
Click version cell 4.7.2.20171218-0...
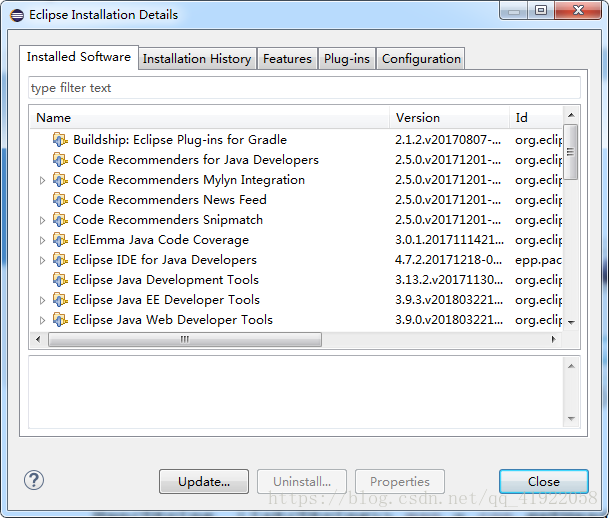click(x=449, y=260)
